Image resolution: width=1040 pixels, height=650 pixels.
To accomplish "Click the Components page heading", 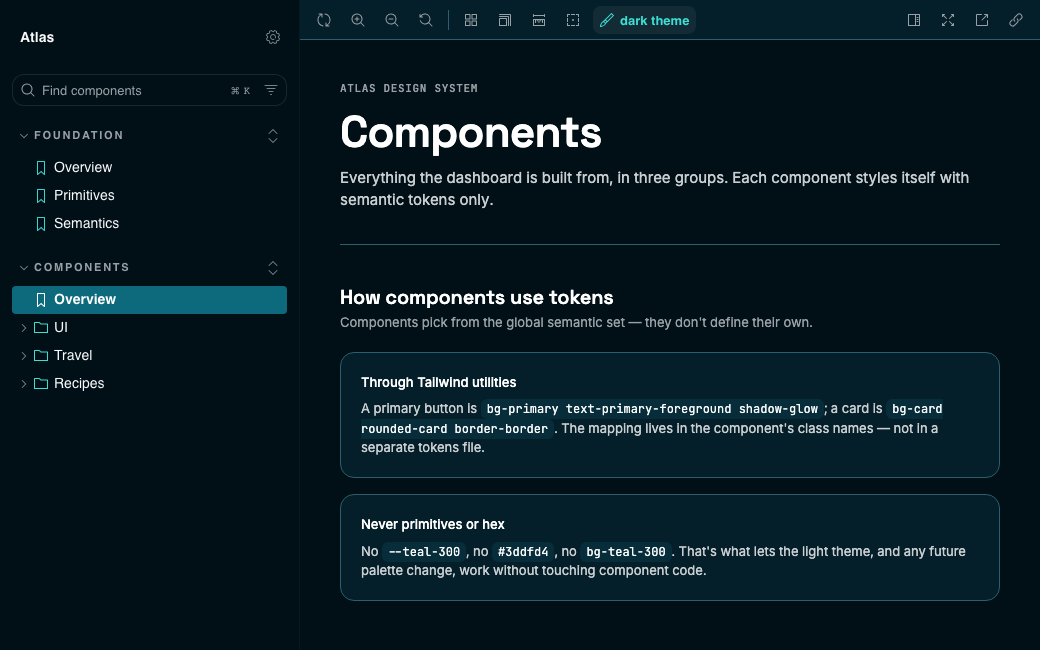I will pyautogui.click(x=471, y=132).
